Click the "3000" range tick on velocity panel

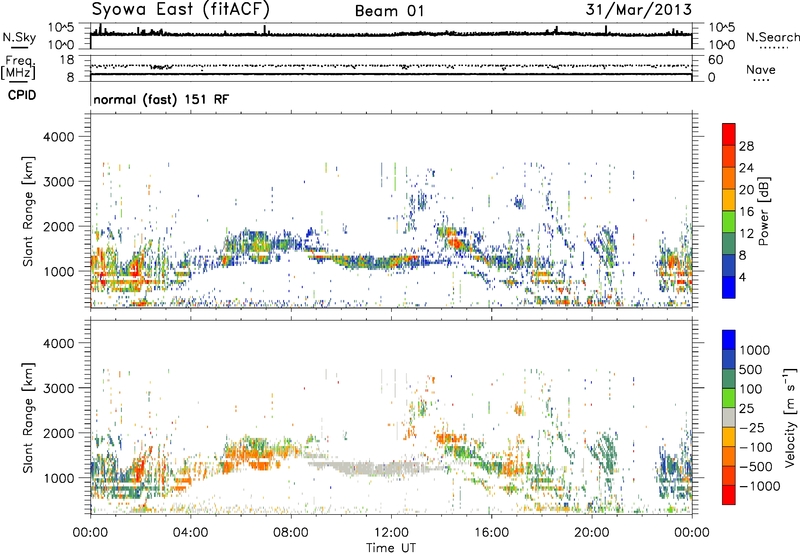tap(58, 388)
